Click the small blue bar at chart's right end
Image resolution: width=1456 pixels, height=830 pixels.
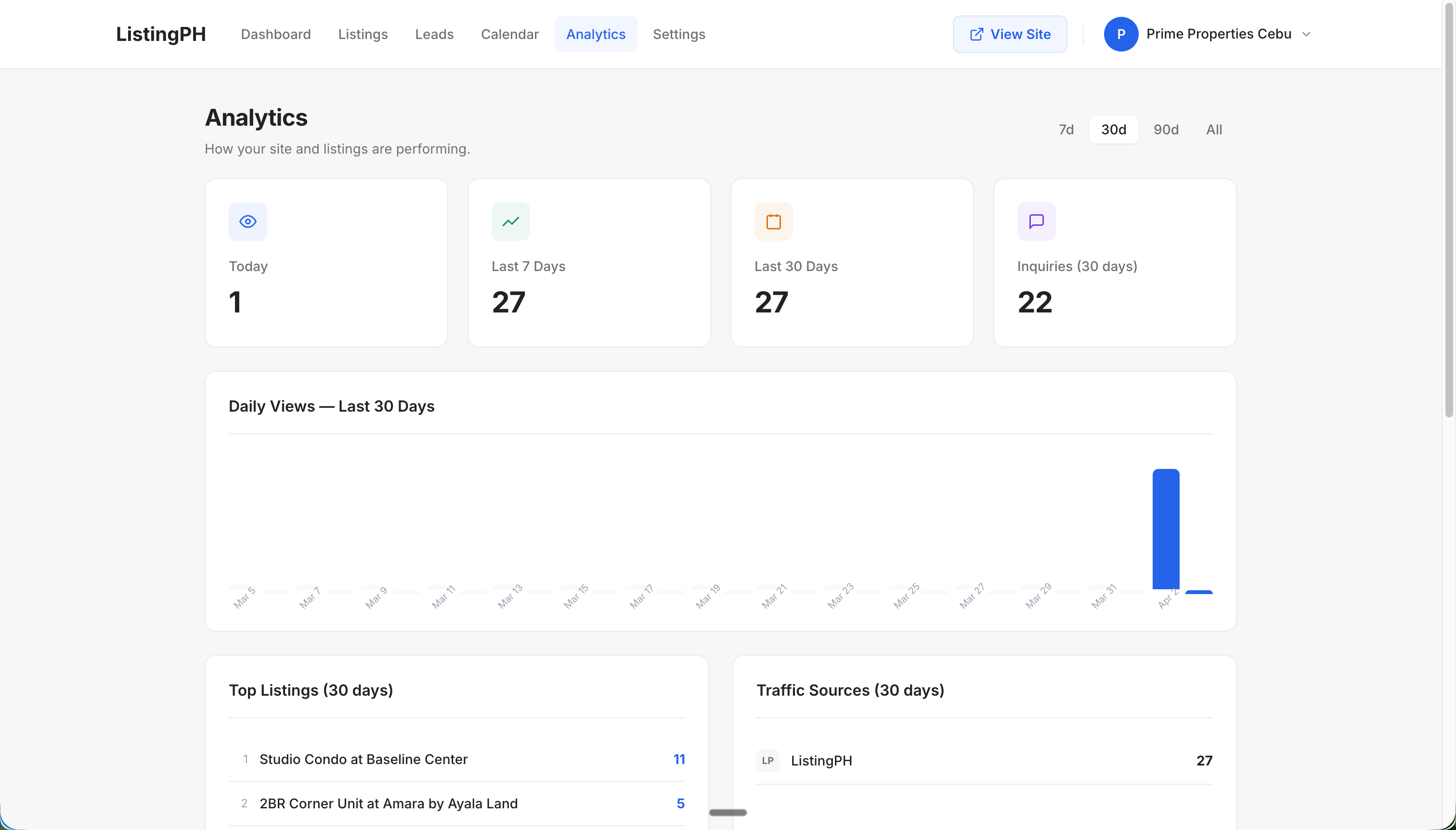1198,592
